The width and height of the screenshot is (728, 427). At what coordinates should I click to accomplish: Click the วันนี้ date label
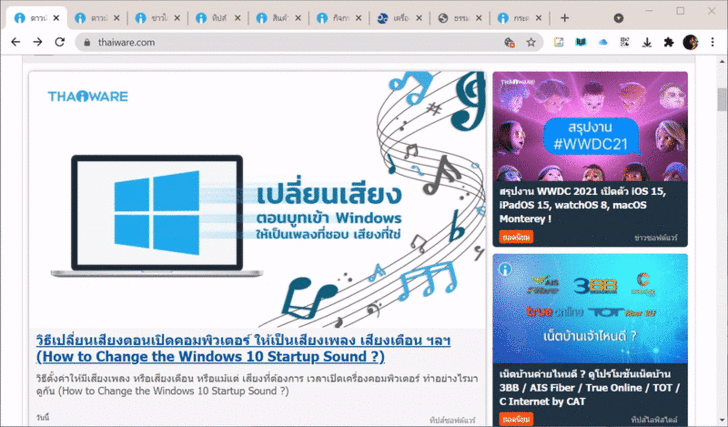(42, 418)
